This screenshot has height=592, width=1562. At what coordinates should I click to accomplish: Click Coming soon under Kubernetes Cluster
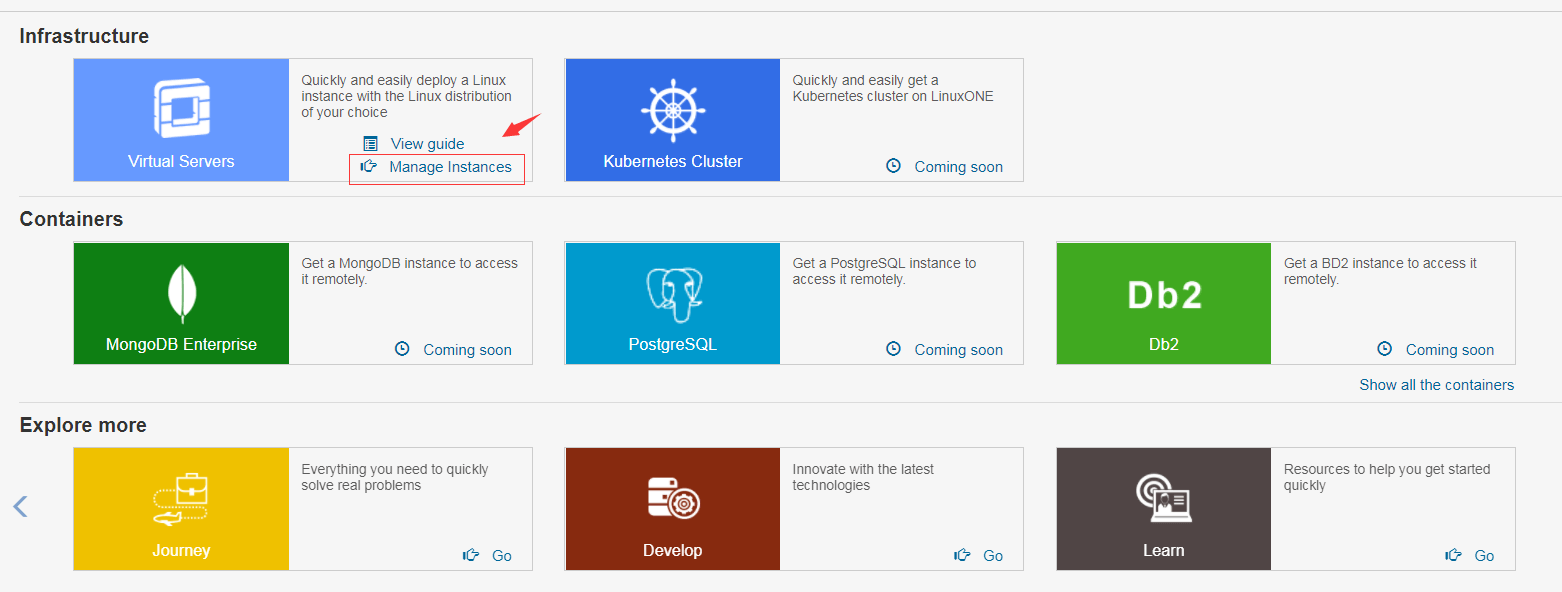tap(958, 167)
